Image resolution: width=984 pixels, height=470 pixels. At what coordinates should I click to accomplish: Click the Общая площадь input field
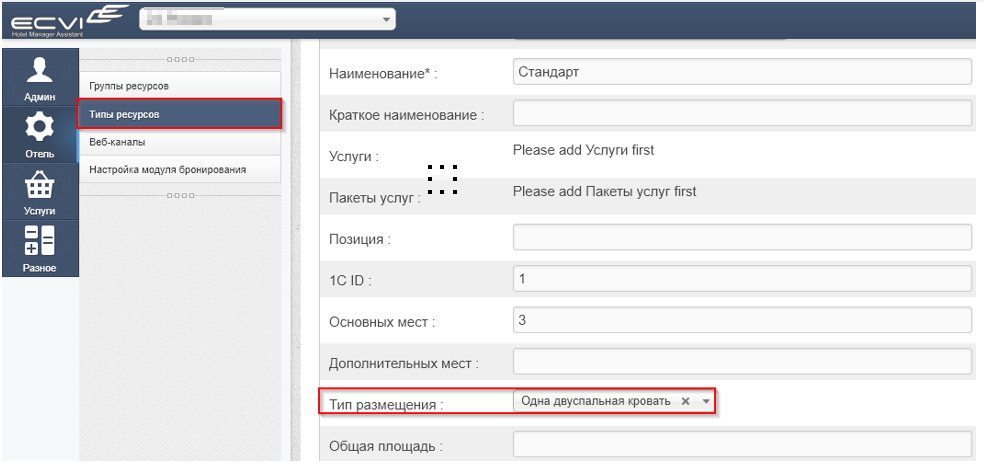click(x=742, y=445)
